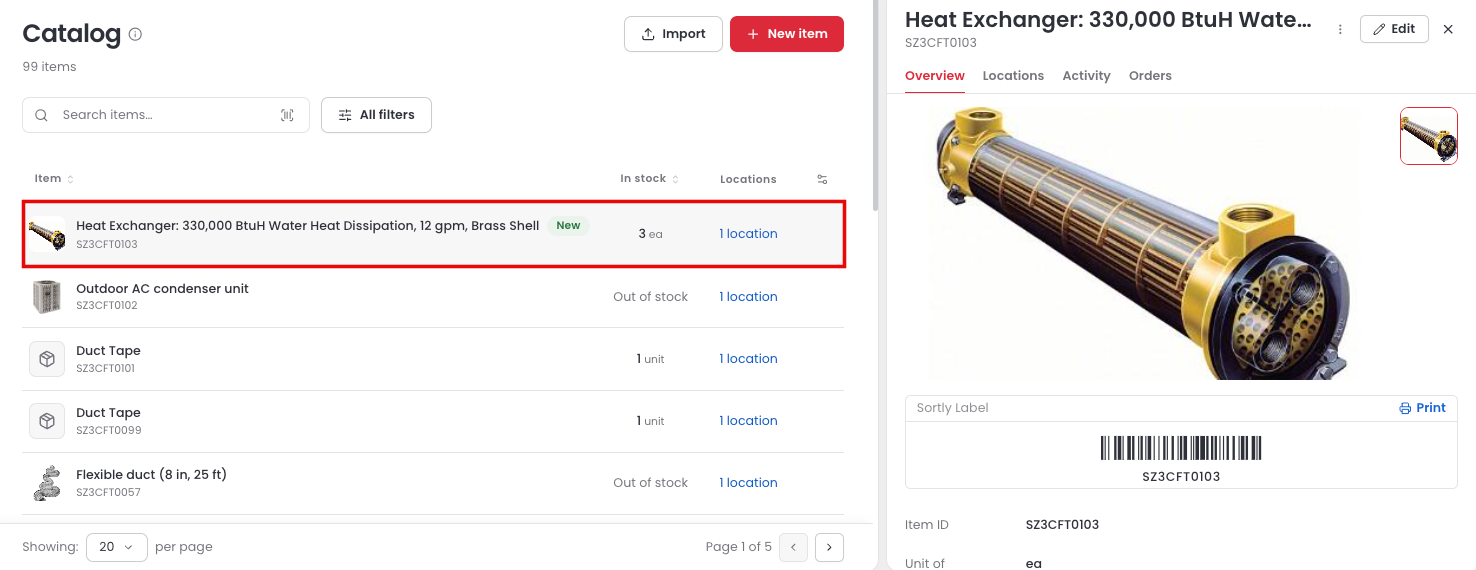The width and height of the screenshot is (1476, 570).
Task: Open the three-dot more options menu
Action: pyautogui.click(x=1340, y=30)
